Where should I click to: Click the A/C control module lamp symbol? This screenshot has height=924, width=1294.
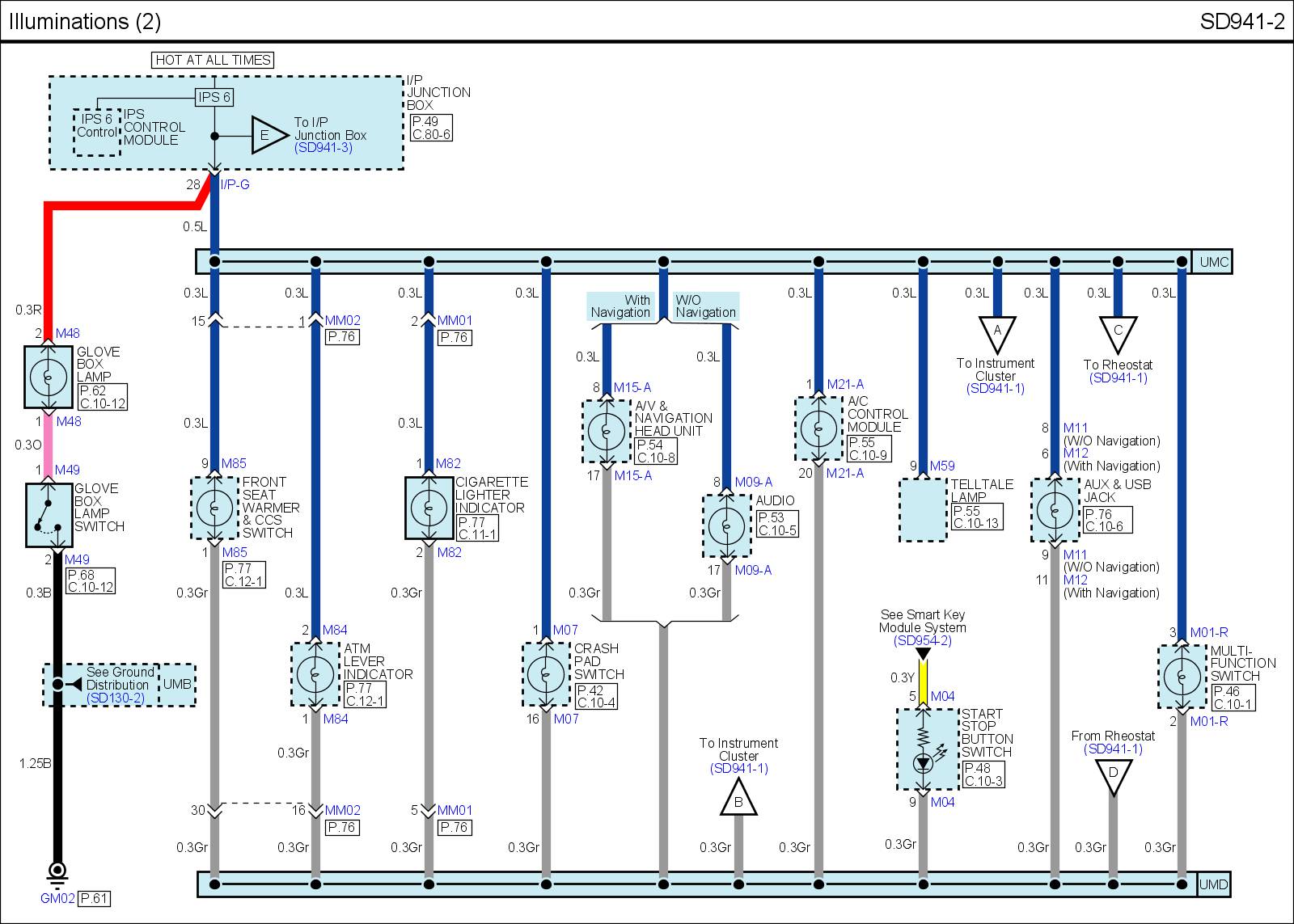pos(818,428)
